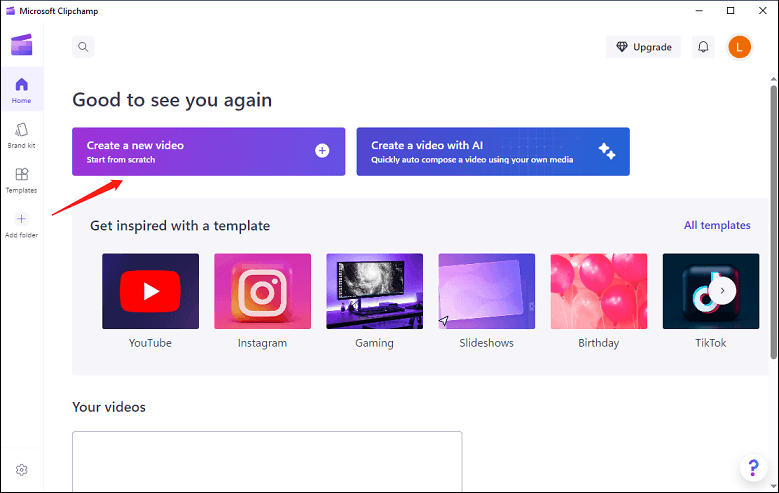This screenshot has height=493, width=779.
Task: Click the scrollbar up arrow
Action: (774, 79)
